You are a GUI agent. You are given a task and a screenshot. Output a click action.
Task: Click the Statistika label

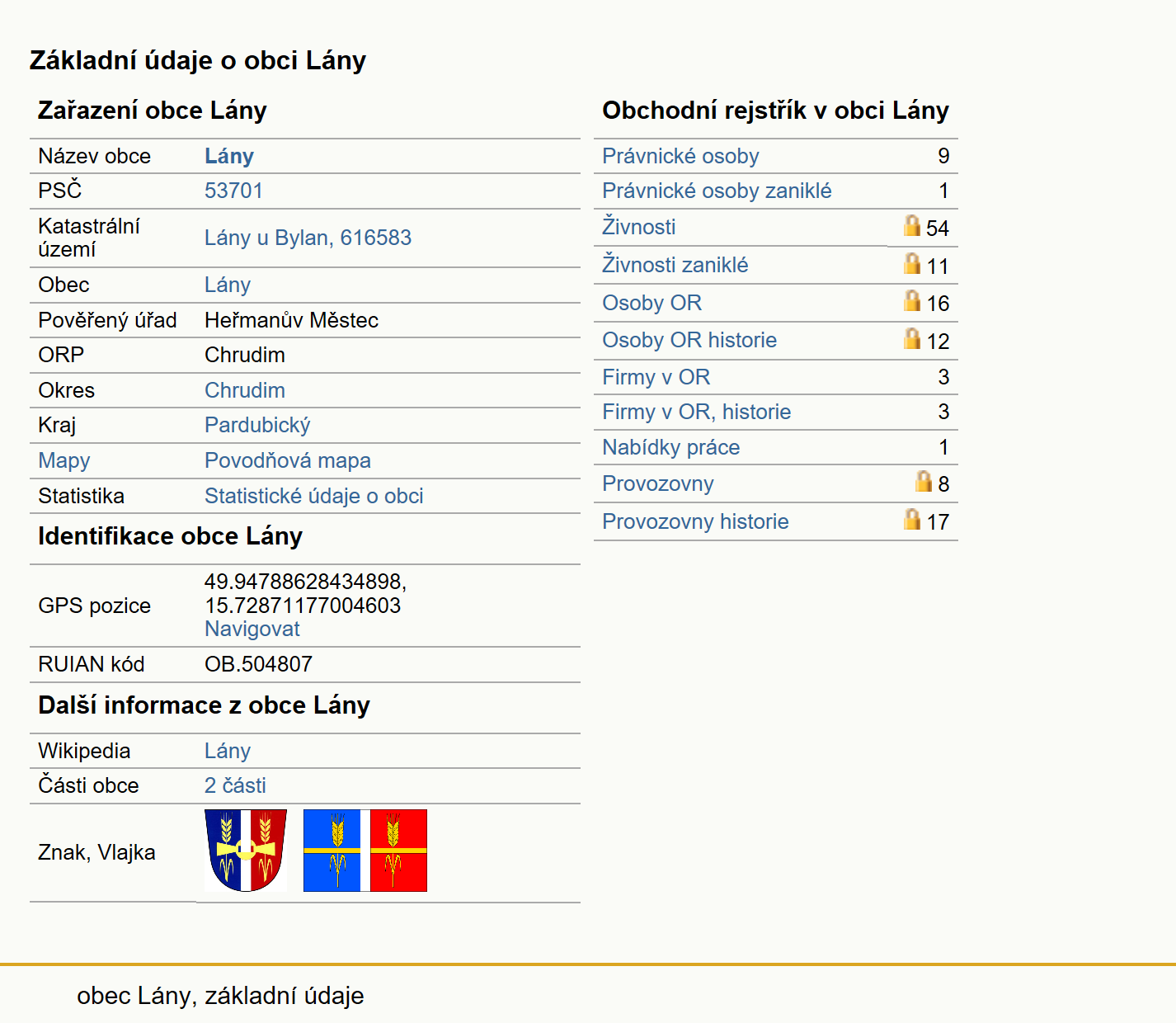(x=81, y=496)
